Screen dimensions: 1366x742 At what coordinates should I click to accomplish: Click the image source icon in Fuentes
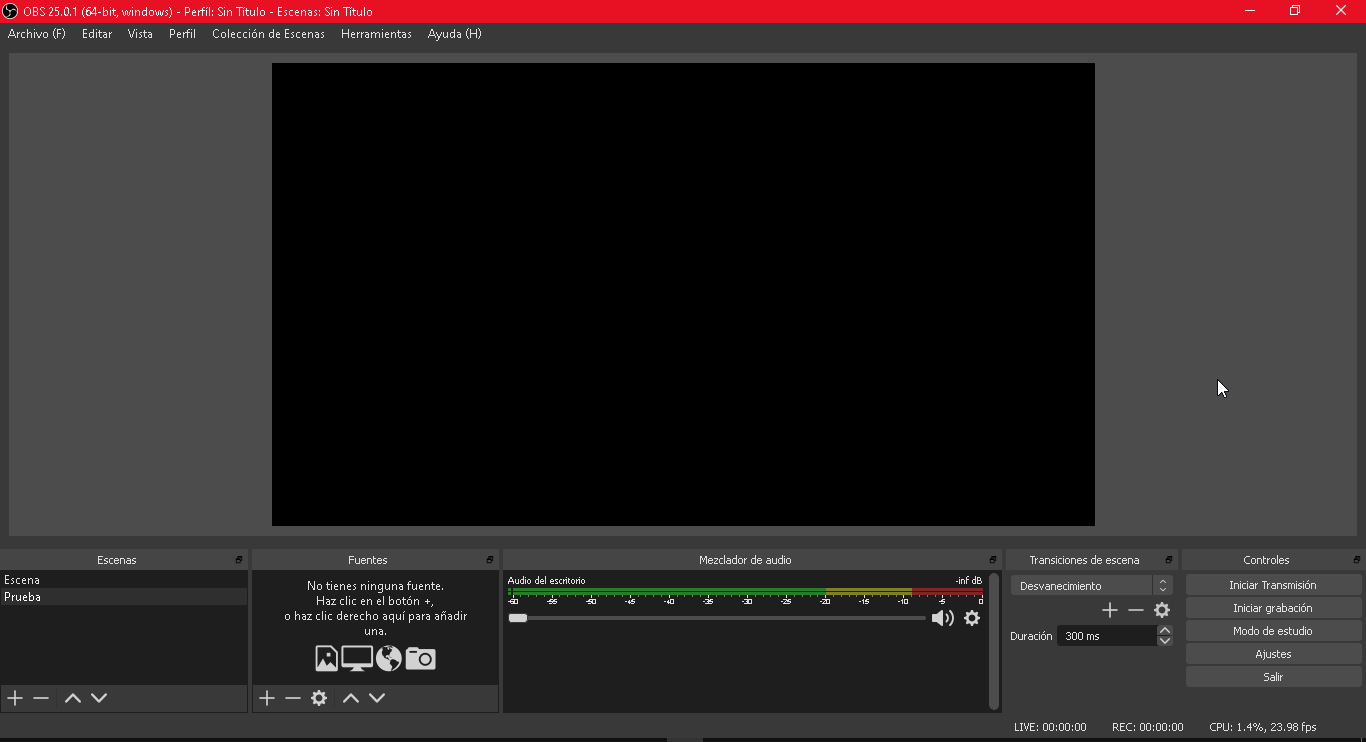coord(326,658)
